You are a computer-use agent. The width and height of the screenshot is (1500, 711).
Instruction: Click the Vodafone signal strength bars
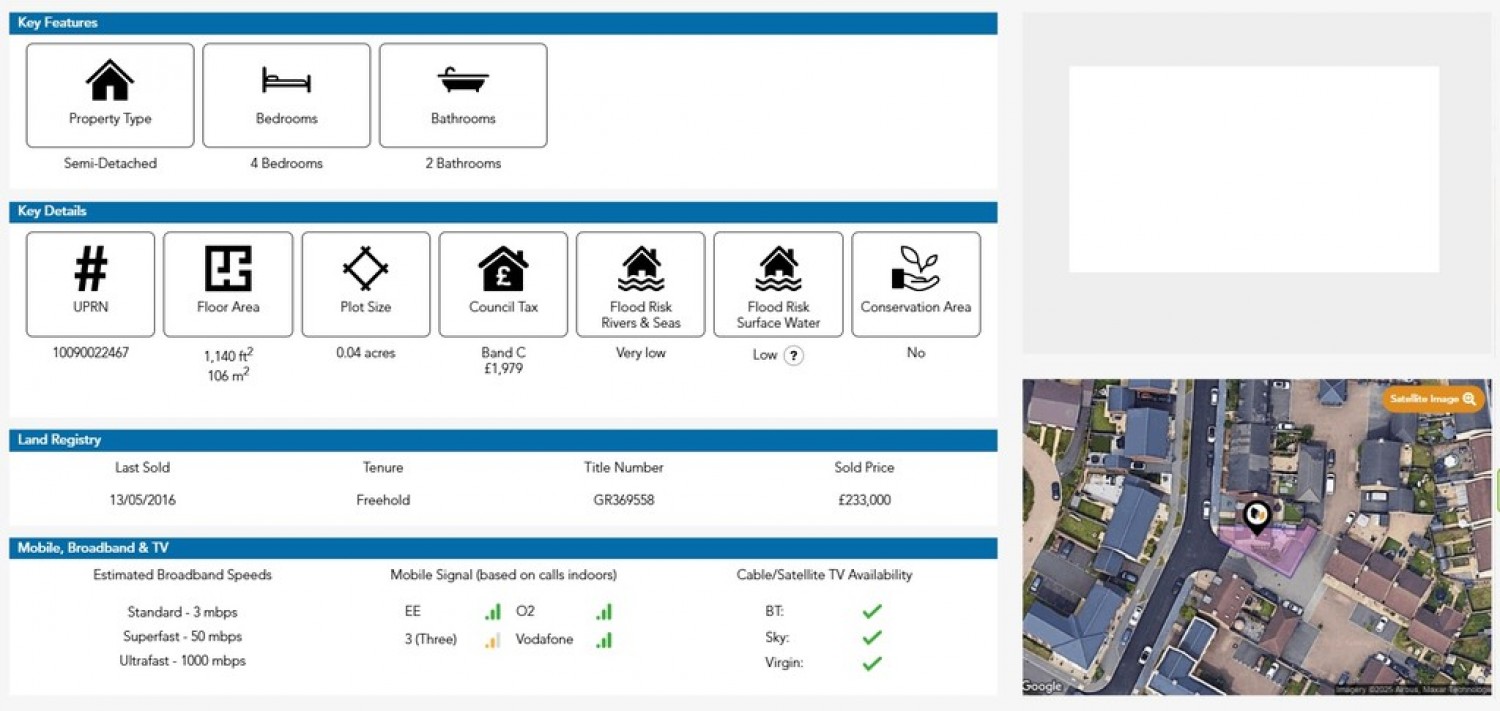click(x=603, y=640)
